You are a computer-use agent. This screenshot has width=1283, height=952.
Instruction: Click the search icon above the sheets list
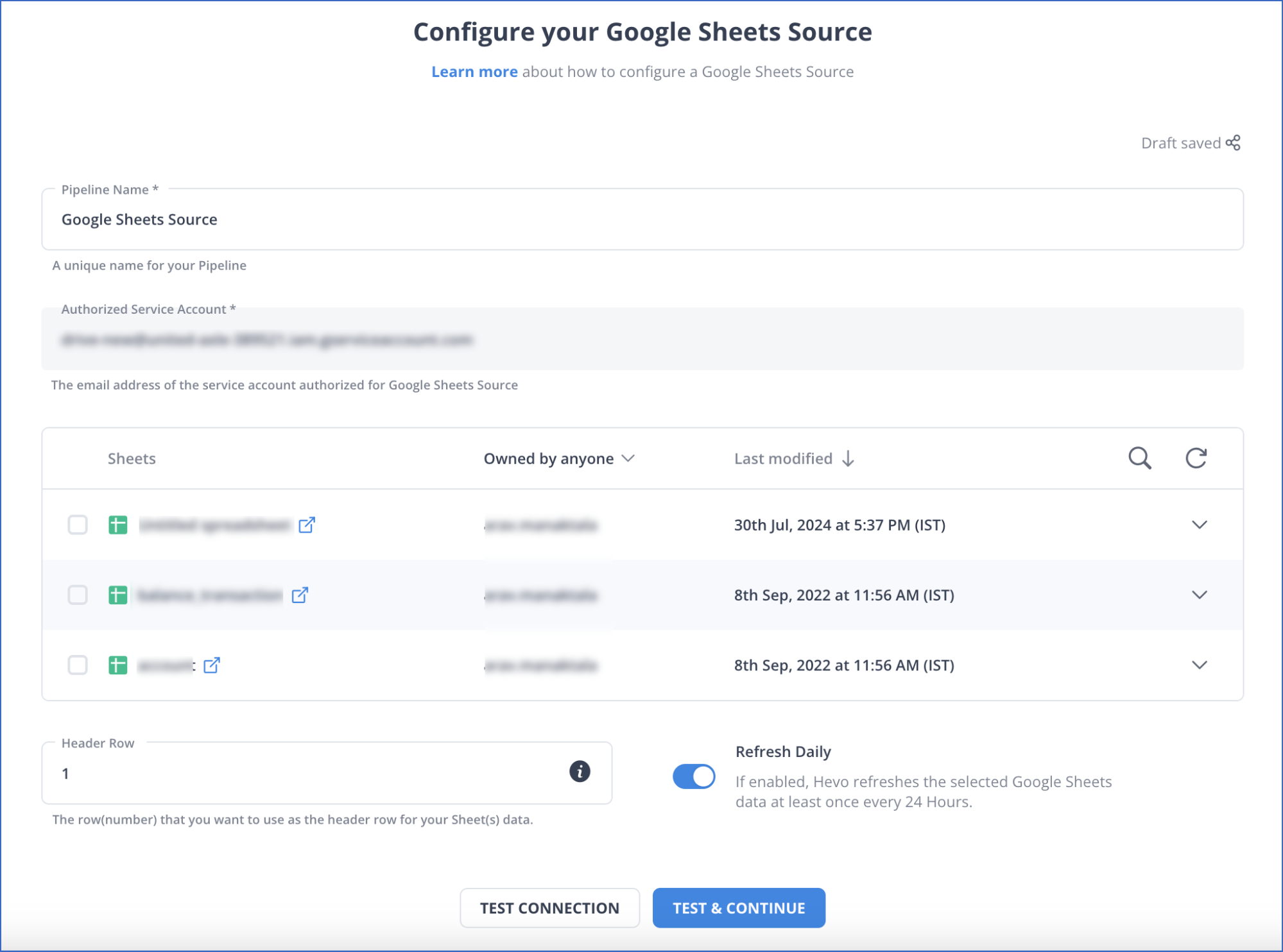coord(1140,458)
